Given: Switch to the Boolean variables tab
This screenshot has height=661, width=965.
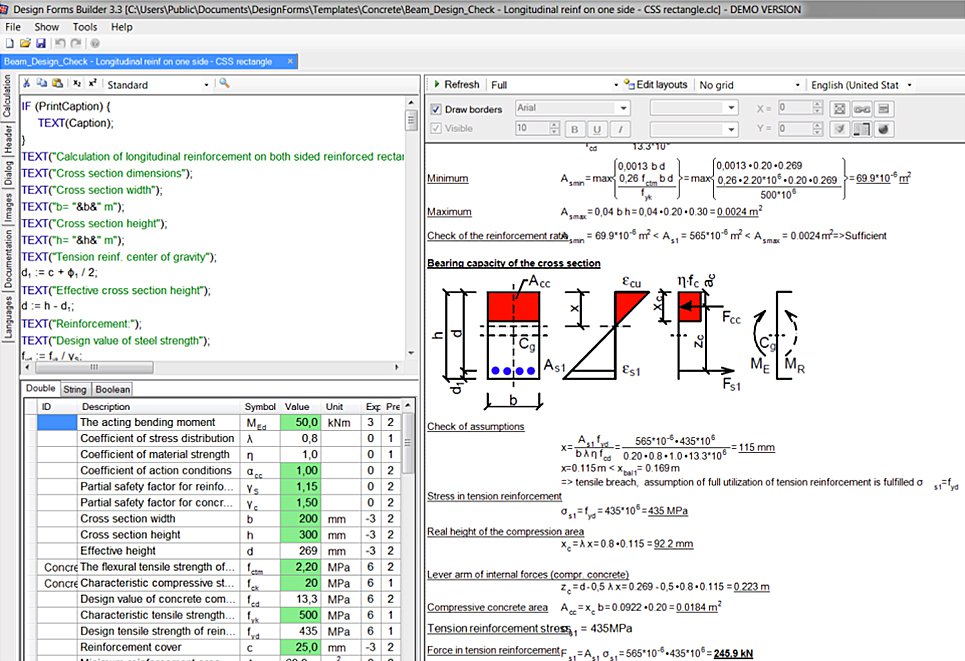Looking at the screenshot, I should tap(113, 390).
